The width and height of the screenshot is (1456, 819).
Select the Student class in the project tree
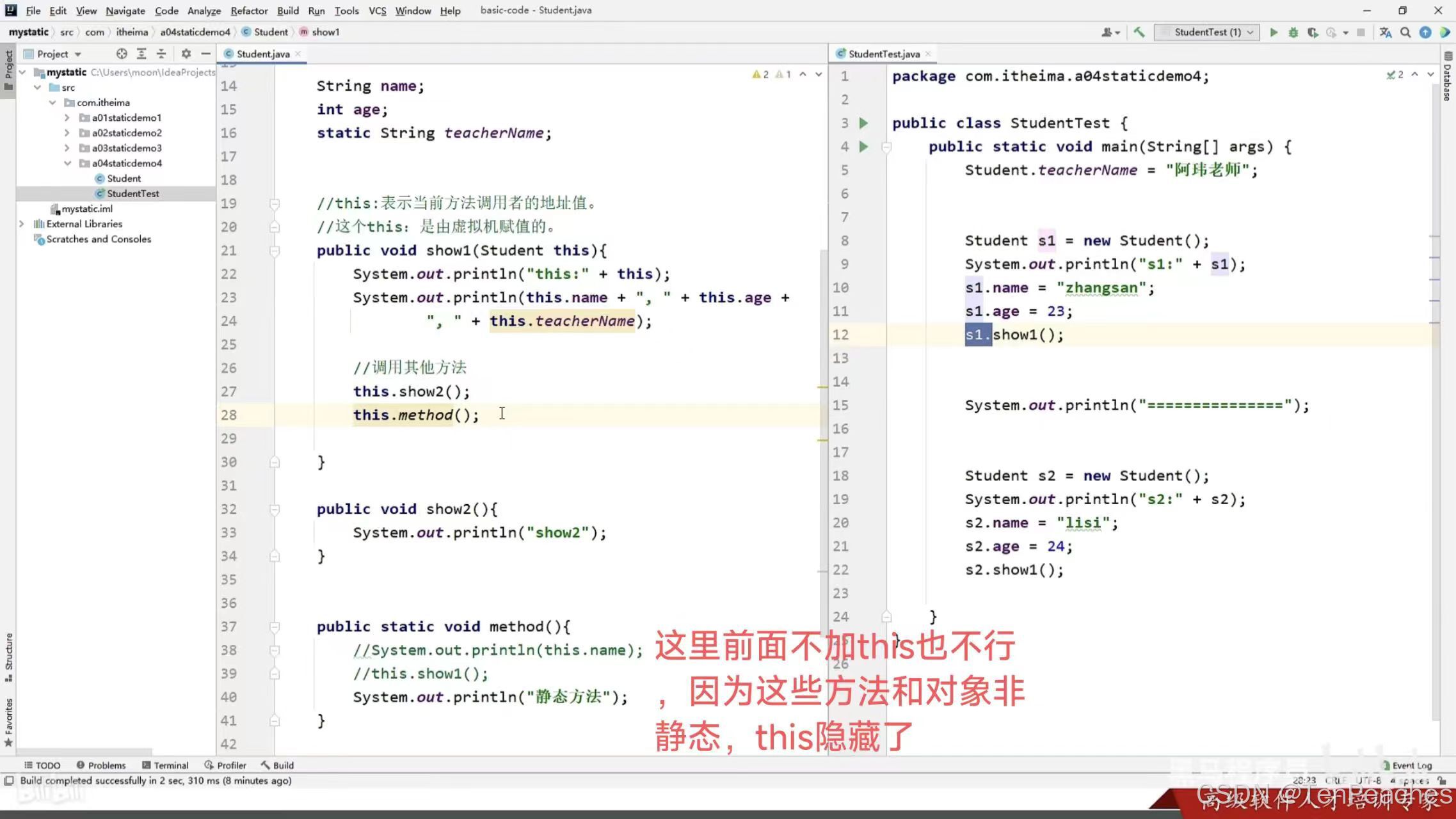pyautogui.click(x=124, y=179)
